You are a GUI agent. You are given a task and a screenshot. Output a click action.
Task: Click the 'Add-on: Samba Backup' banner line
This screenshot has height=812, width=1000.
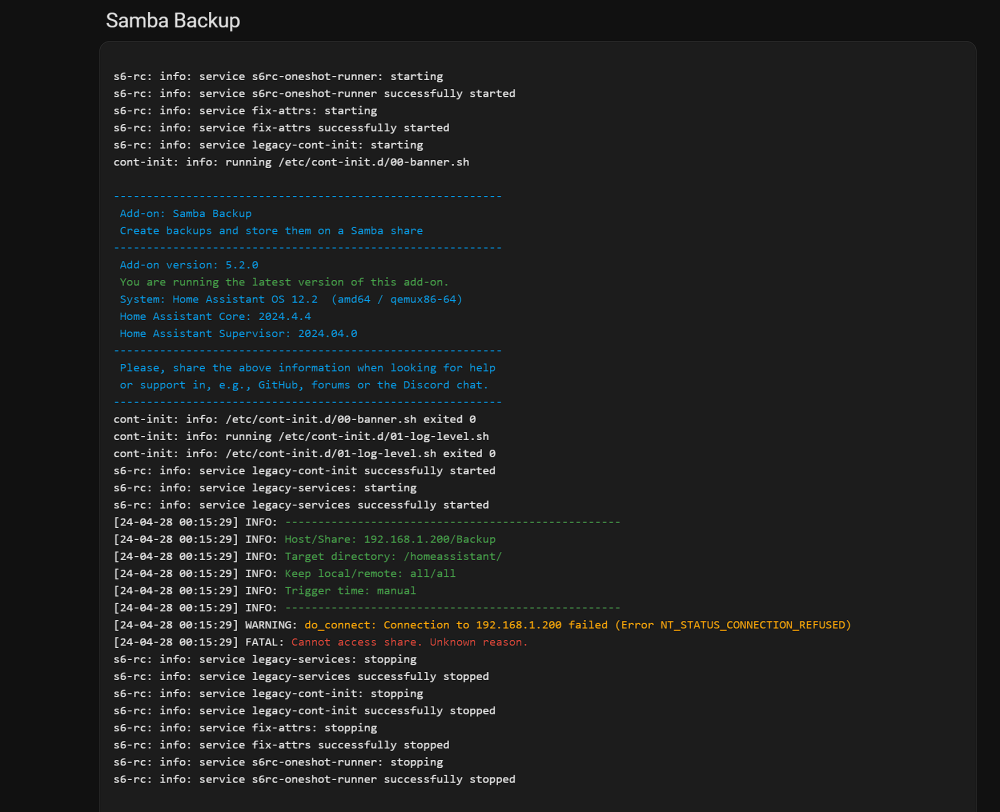(x=186, y=213)
